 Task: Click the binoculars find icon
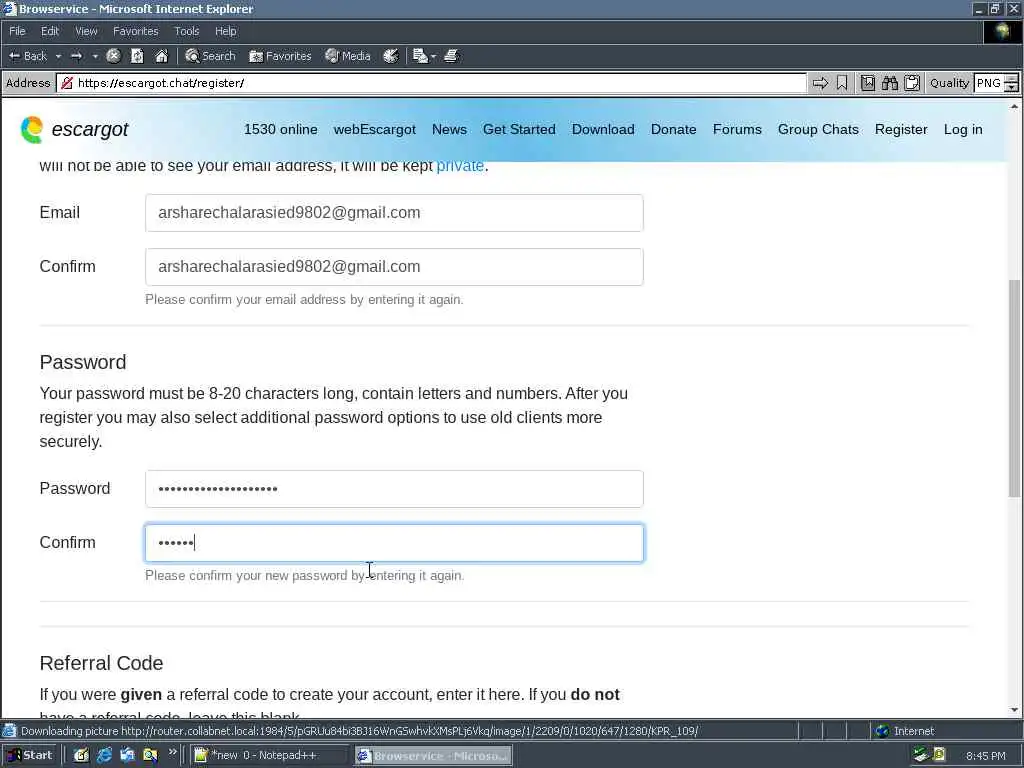click(x=889, y=83)
